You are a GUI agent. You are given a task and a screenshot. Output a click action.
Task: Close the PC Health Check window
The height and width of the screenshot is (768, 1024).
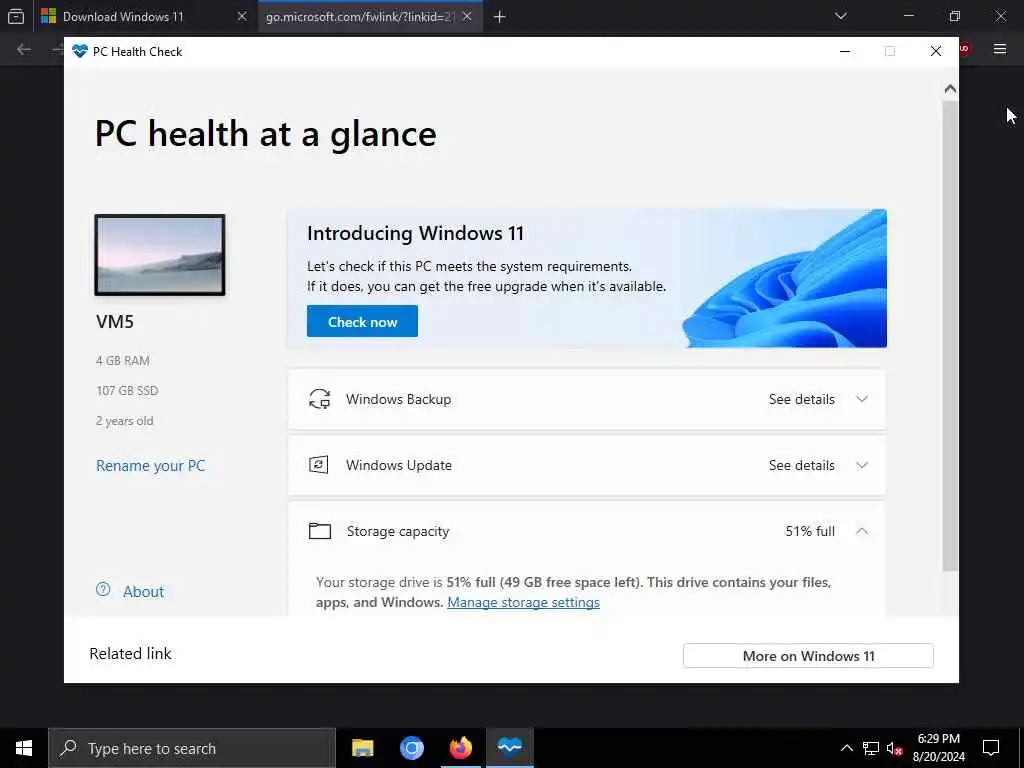(x=936, y=51)
